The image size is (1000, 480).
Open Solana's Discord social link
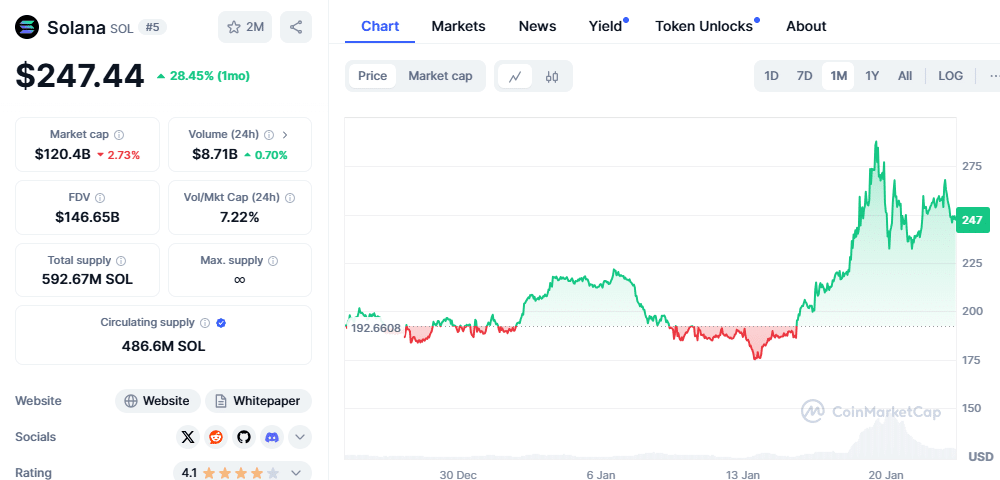(272, 437)
